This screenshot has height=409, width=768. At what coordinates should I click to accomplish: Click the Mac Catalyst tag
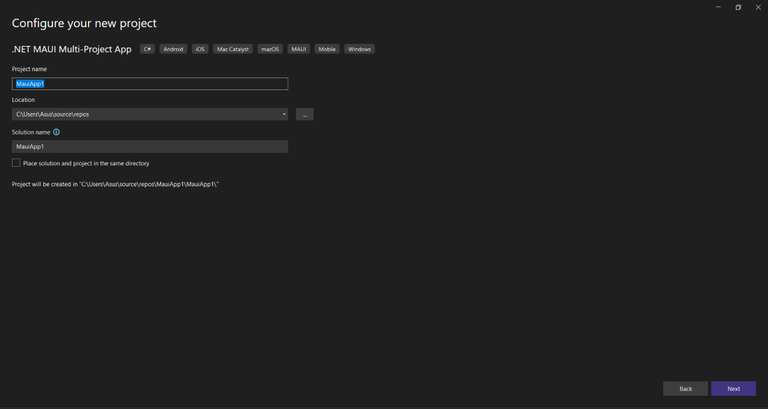point(233,49)
